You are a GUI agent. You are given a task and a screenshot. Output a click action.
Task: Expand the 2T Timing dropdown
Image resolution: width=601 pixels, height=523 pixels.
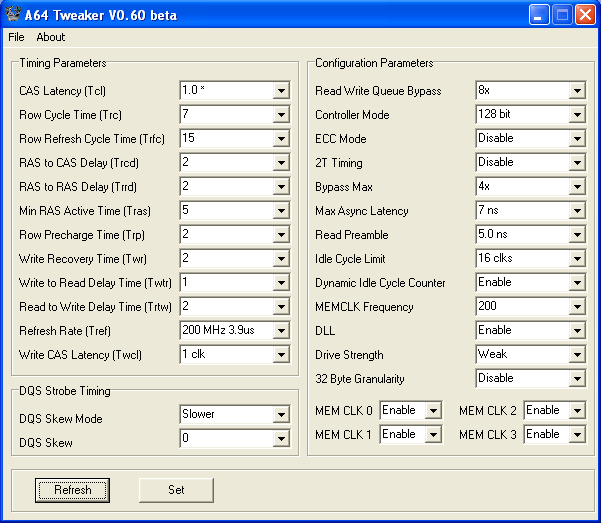(x=577, y=163)
